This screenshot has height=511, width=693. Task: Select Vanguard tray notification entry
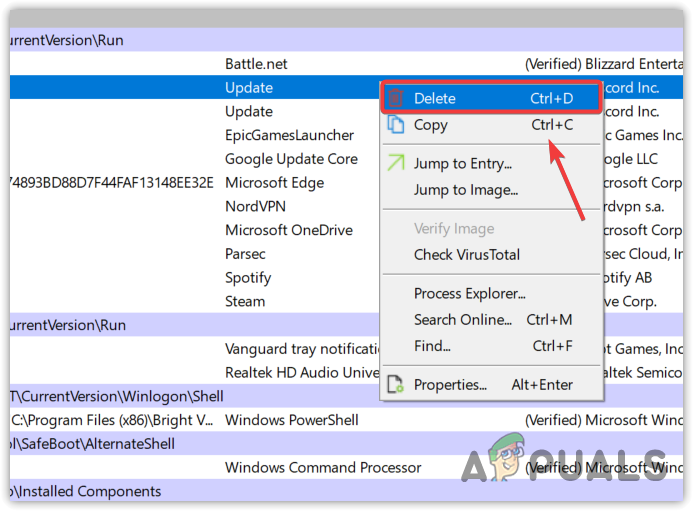(x=302, y=349)
